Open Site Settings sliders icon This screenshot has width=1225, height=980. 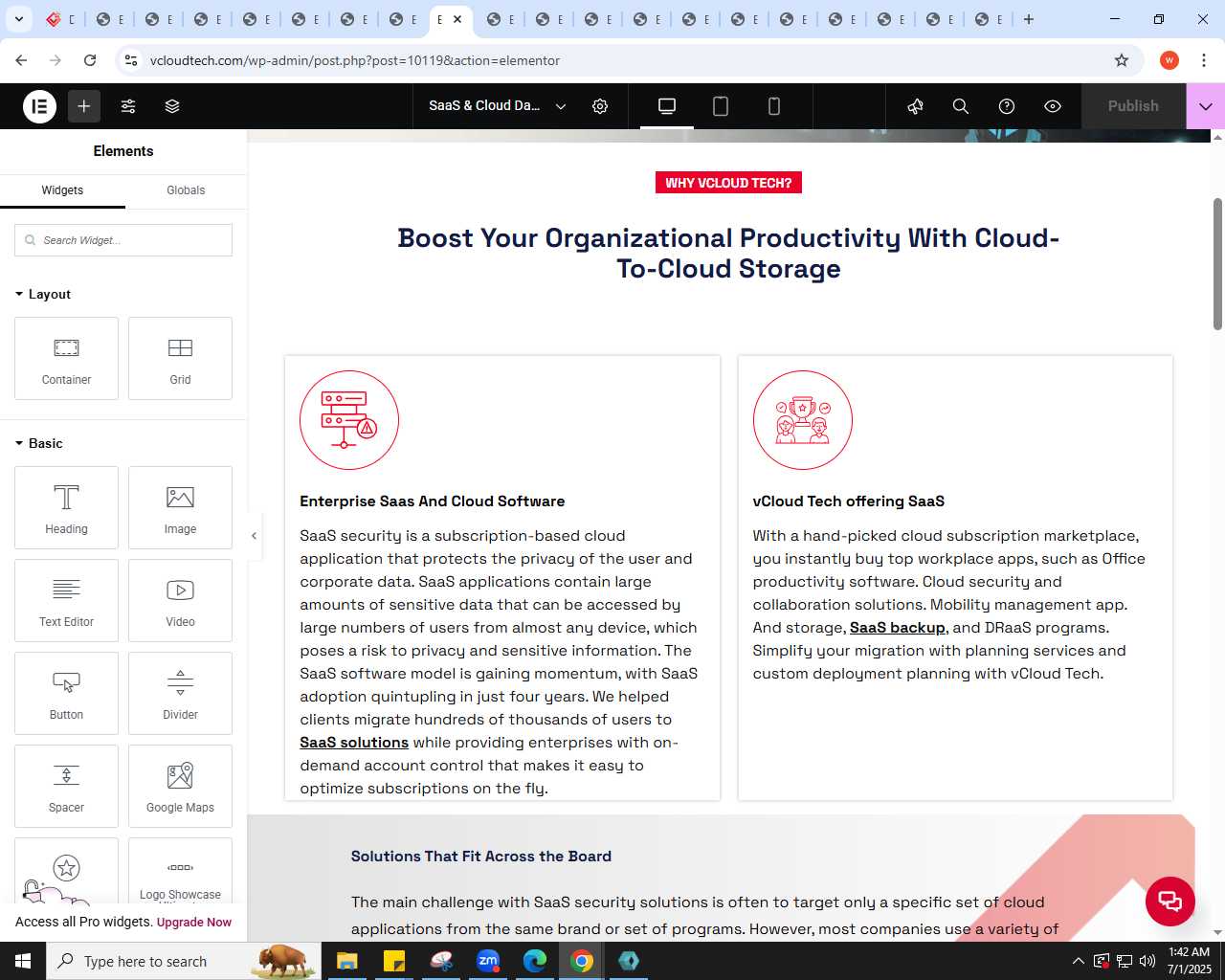coord(128,106)
